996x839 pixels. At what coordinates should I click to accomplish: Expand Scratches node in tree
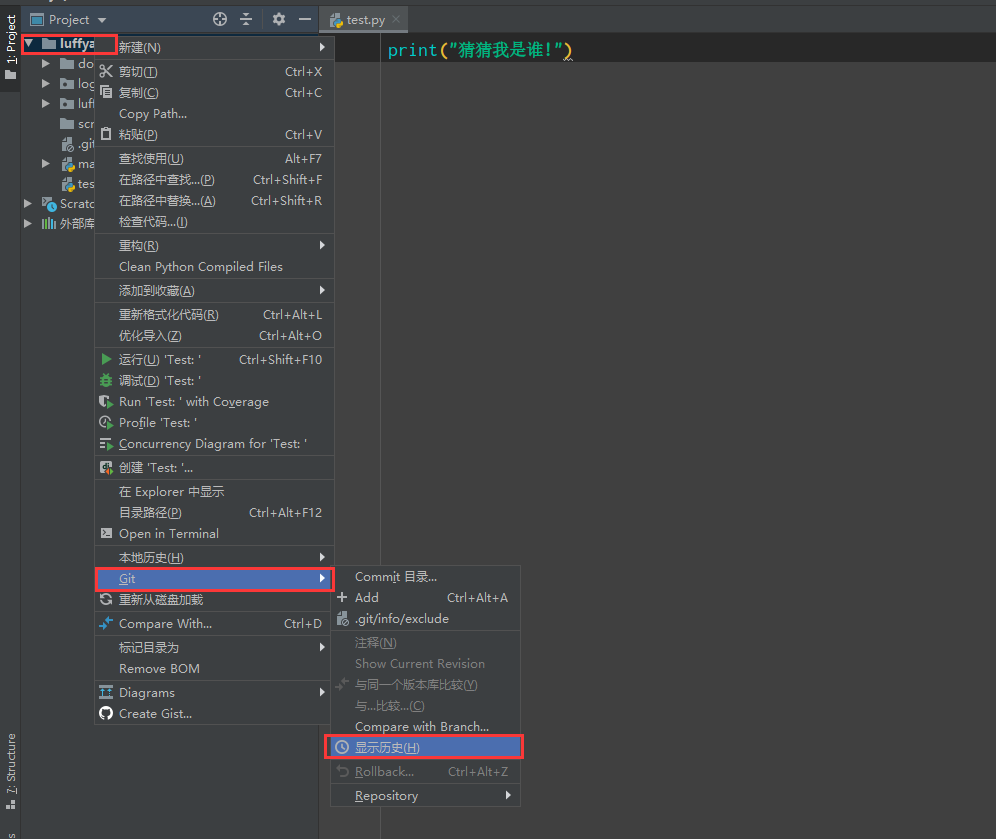coord(28,203)
